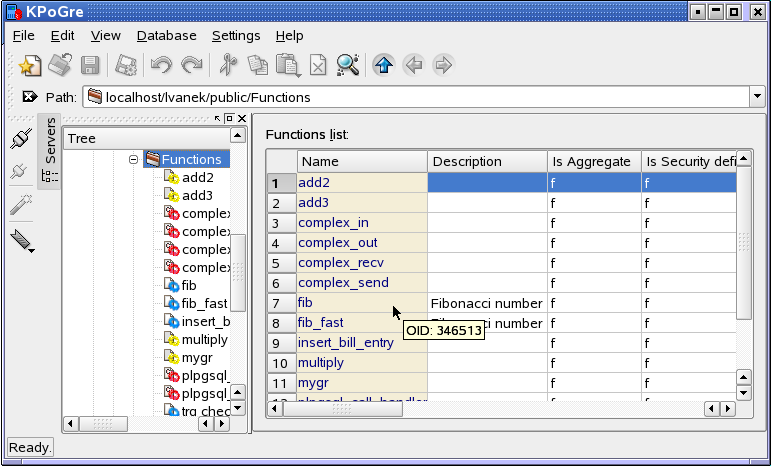The height and width of the screenshot is (466, 771).
Task: Click the Paste clipboard icon
Action: [288, 66]
